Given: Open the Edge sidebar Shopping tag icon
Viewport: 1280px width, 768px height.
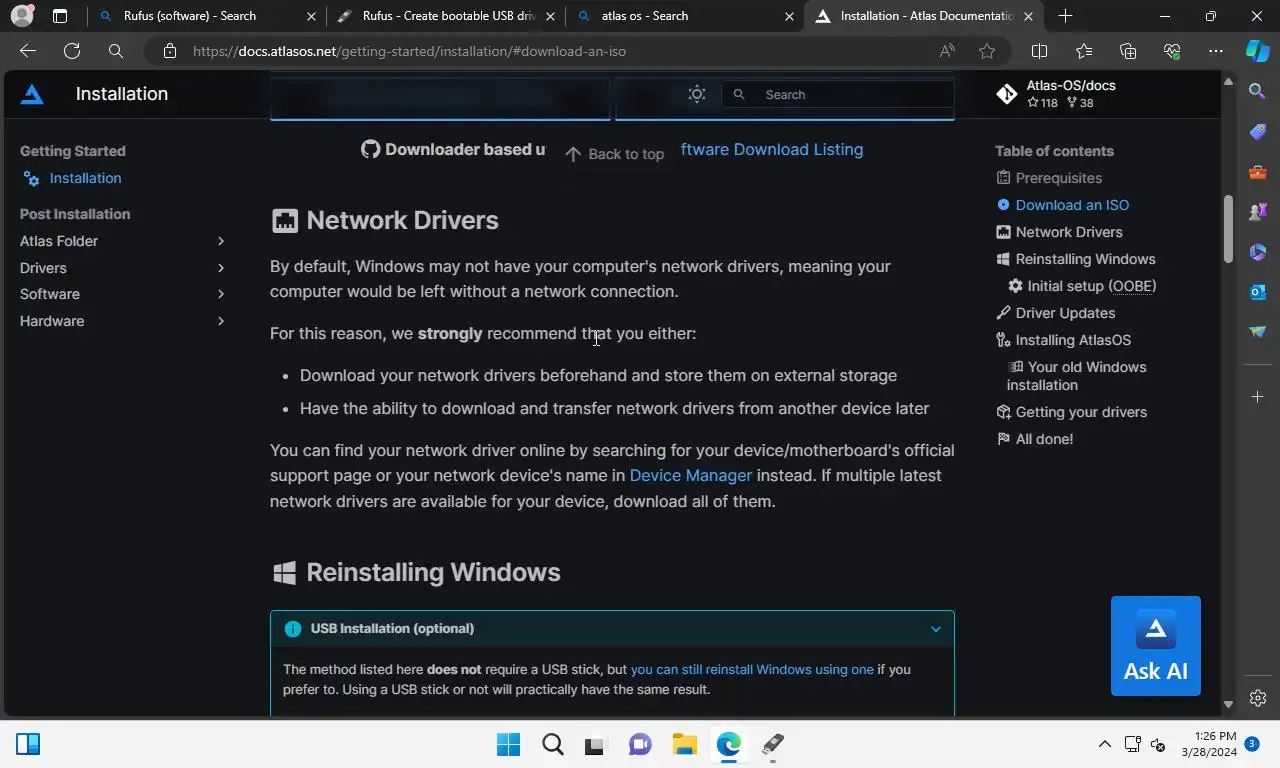Looking at the screenshot, I should [x=1258, y=132].
